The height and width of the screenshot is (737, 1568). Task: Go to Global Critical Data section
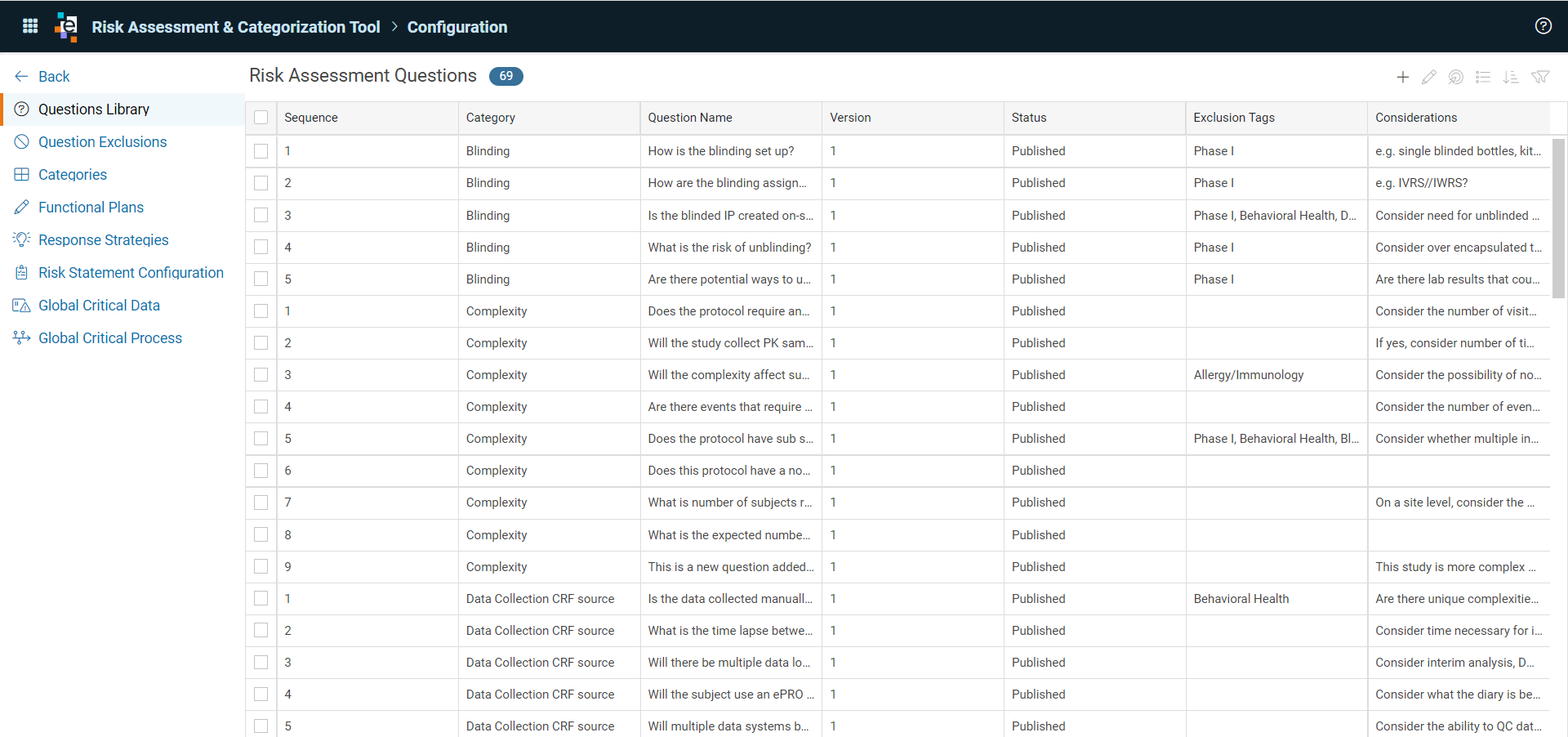click(x=99, y=306)
